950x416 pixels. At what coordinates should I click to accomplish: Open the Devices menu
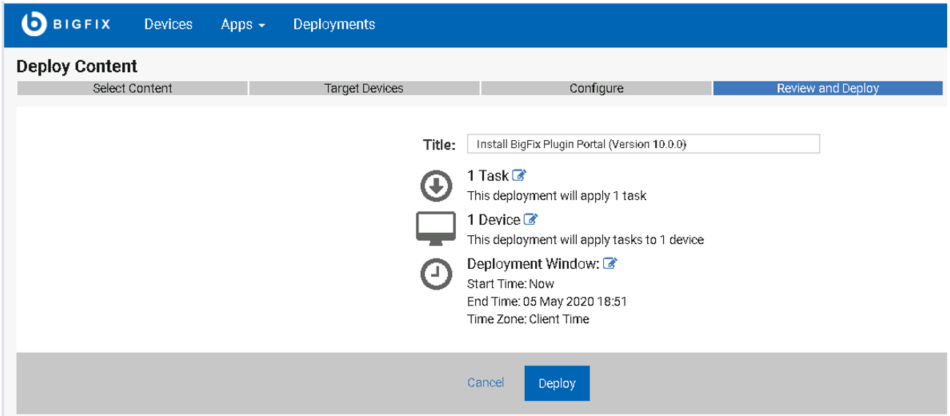168,24
